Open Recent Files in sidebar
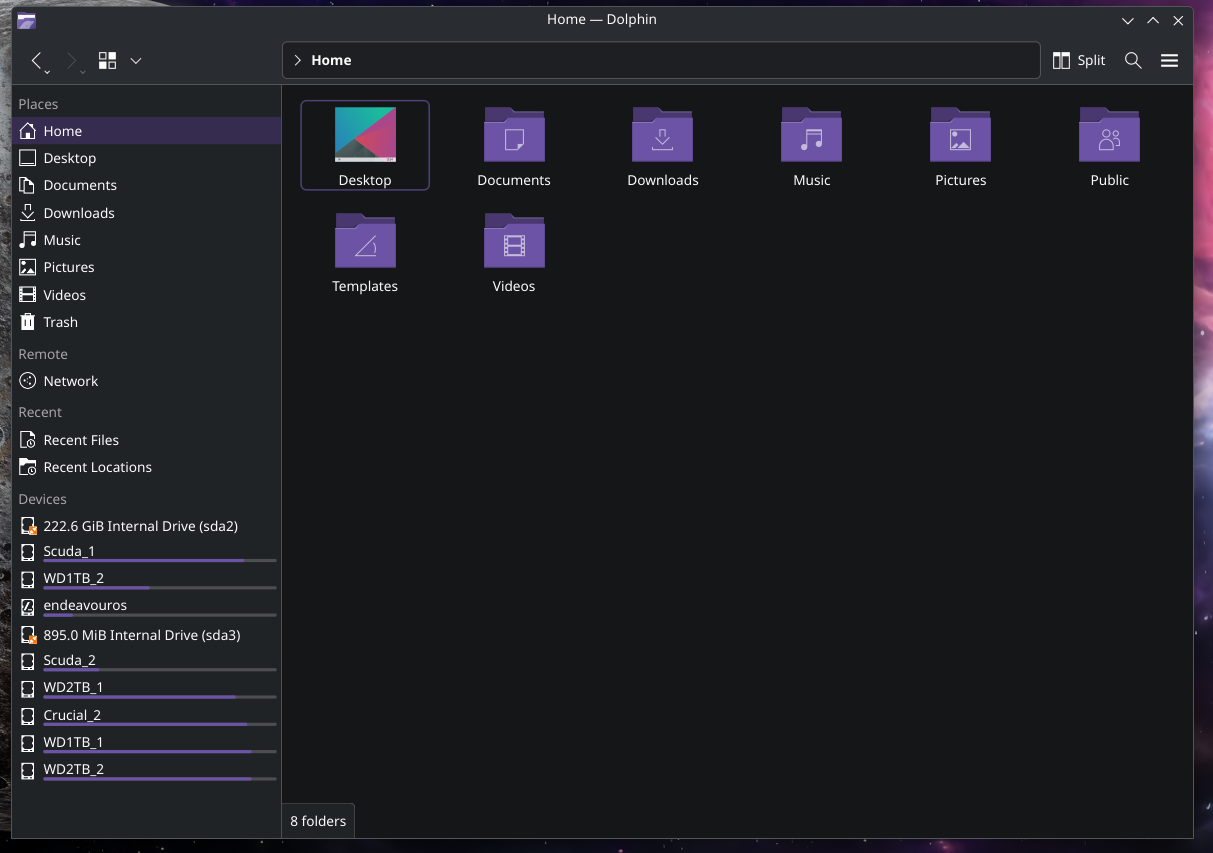The height and width of the screenshot is (853, 1213). click(x=81, y=440)
